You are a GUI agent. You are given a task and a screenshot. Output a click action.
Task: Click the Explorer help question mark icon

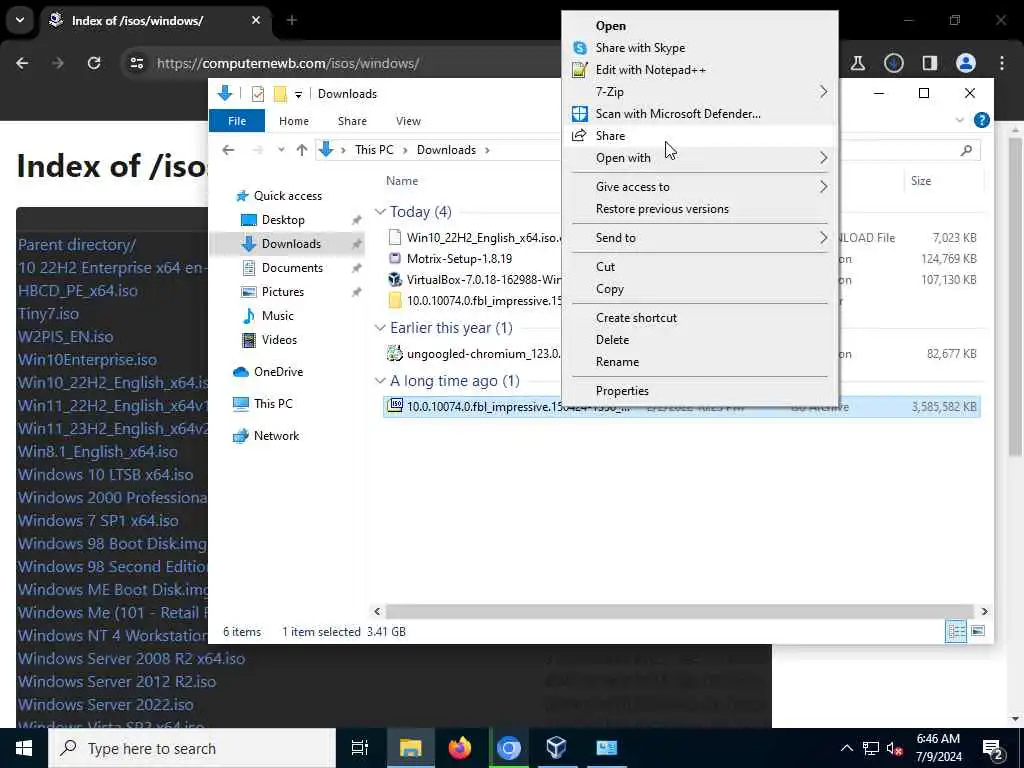982,120
